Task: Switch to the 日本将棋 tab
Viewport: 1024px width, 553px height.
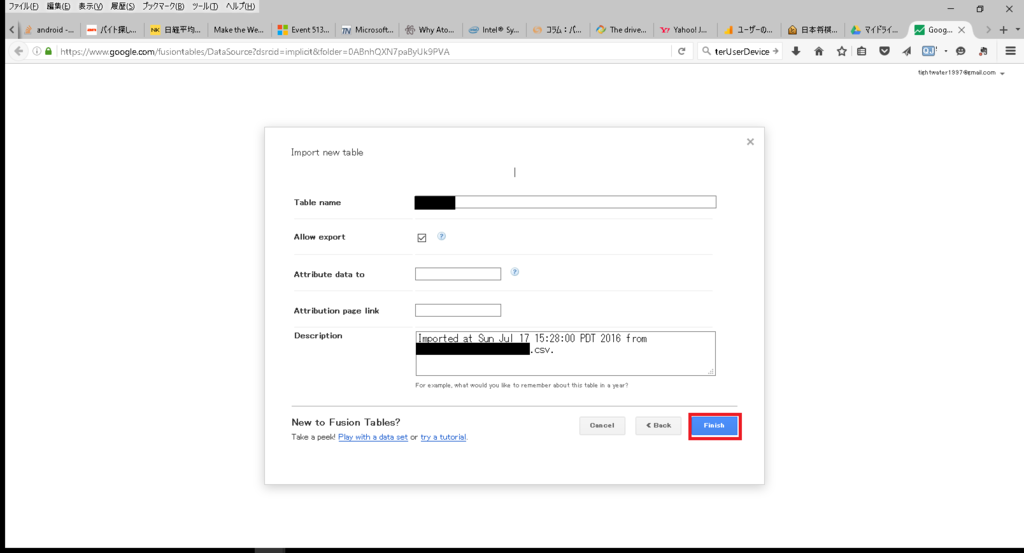Action: [812, 30]
